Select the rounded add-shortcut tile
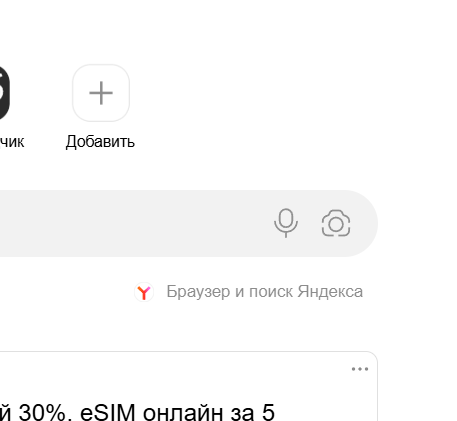This screenshot has width=457, height=421. (101, 93)
